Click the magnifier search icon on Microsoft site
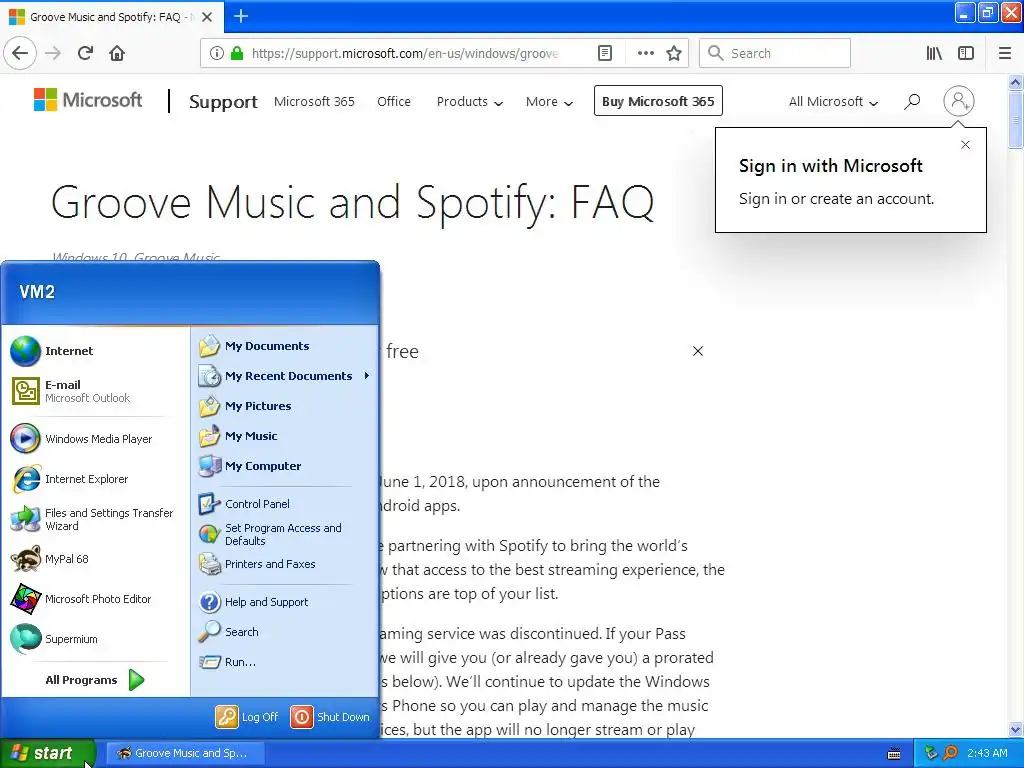Viewport: 1024px width, 768px height. (x=912, y=101)
